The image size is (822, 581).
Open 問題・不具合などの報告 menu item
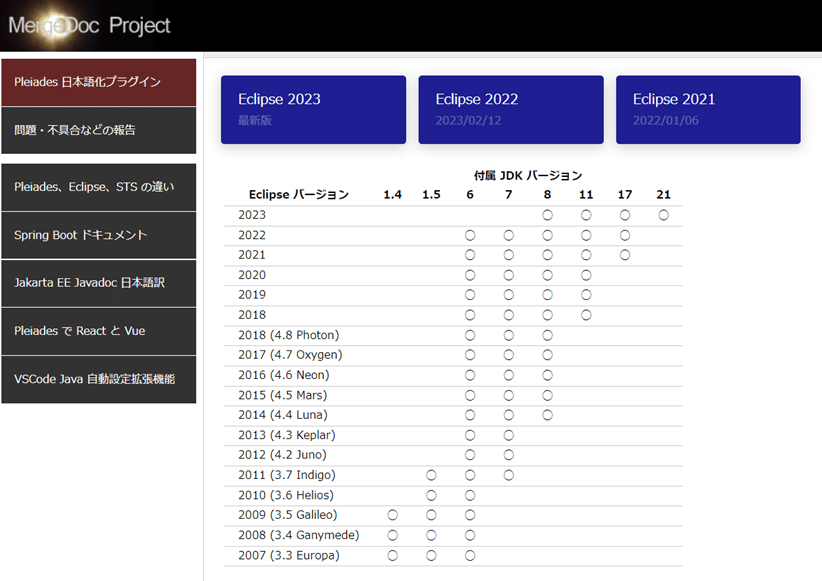[x=99, y=130]
